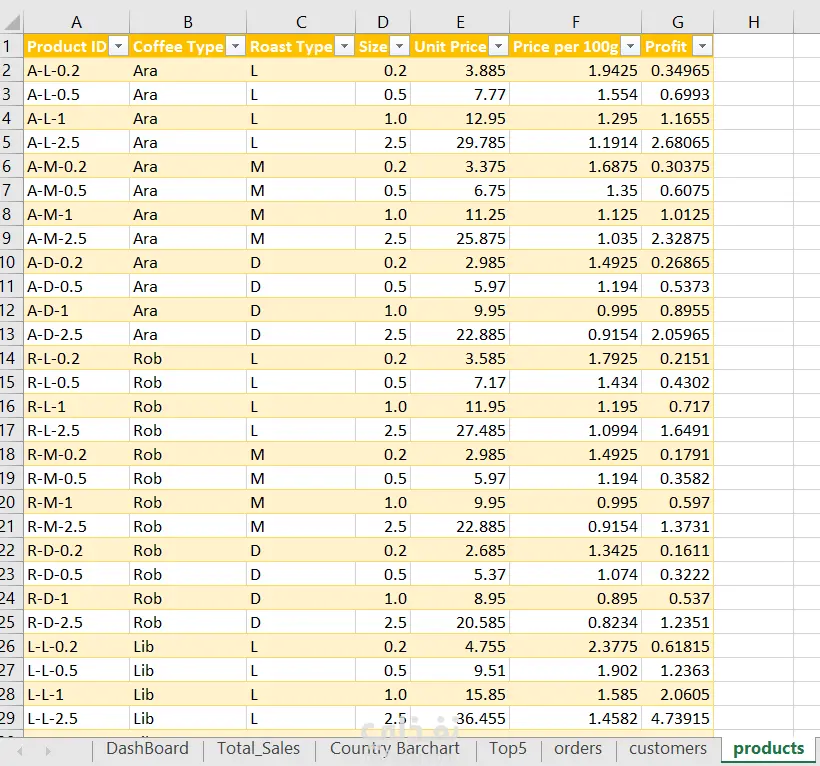Select the Unit Price cell 36.455
The height and width of the screenshot is (766, 820).
click(460, 718)
